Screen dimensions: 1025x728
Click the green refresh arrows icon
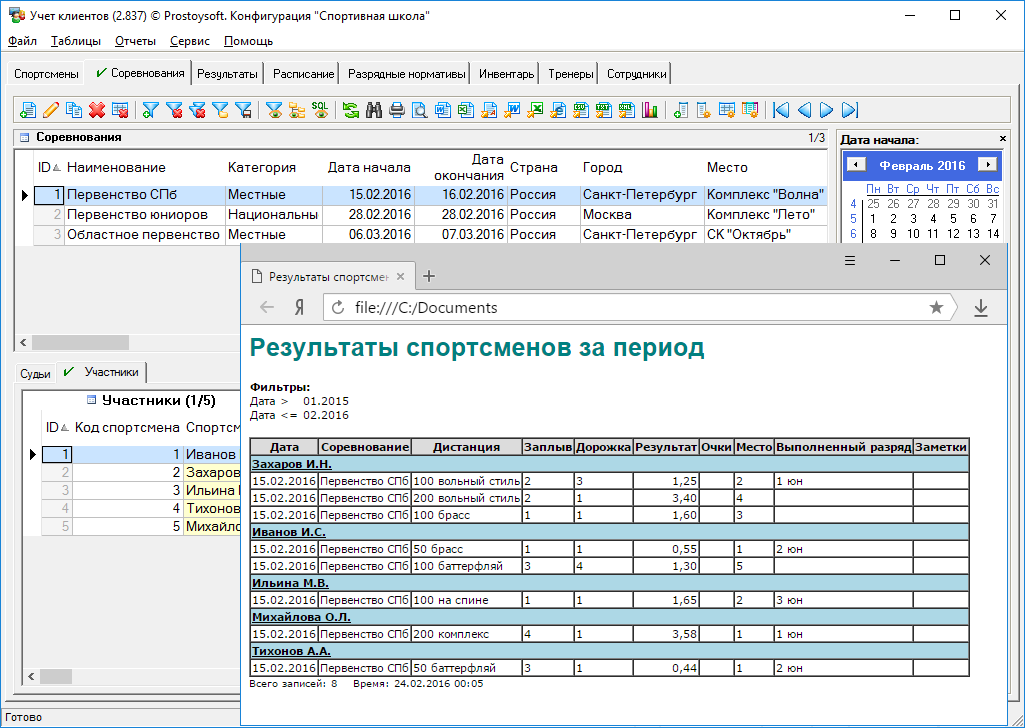[351, 110]
